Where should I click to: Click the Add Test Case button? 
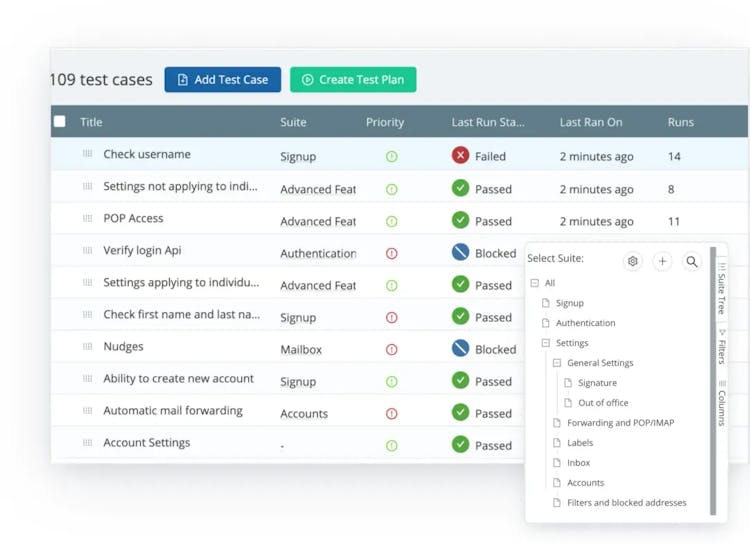[223, 80]
